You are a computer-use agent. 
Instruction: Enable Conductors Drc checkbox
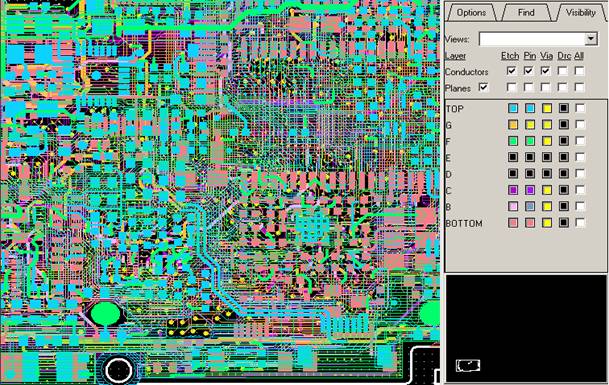562,71
